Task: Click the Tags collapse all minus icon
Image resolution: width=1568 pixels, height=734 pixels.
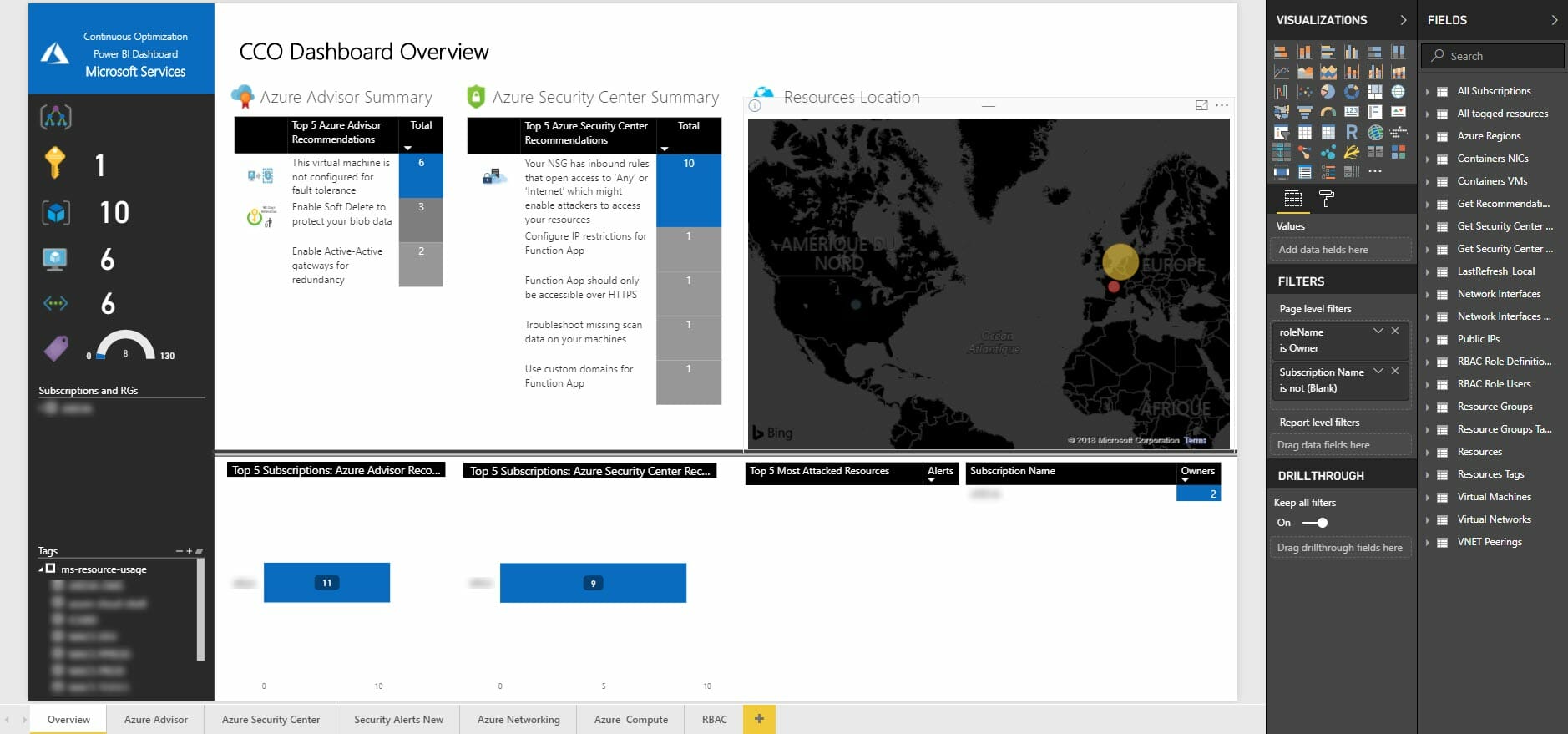Action: [x=180, y=551]
